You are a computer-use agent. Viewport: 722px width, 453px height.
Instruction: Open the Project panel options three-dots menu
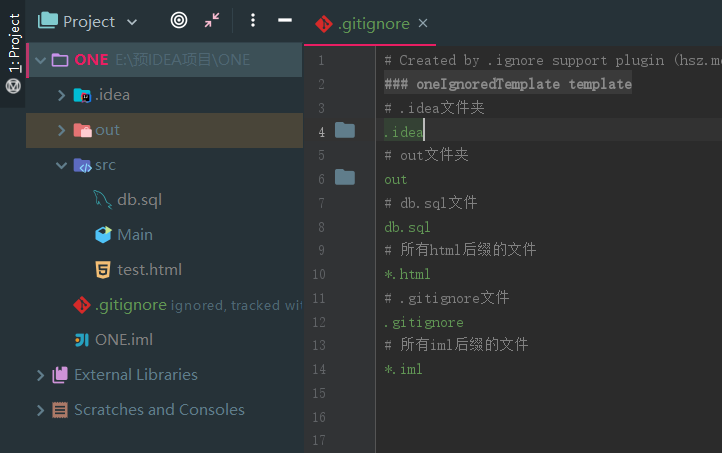point(253,20)
